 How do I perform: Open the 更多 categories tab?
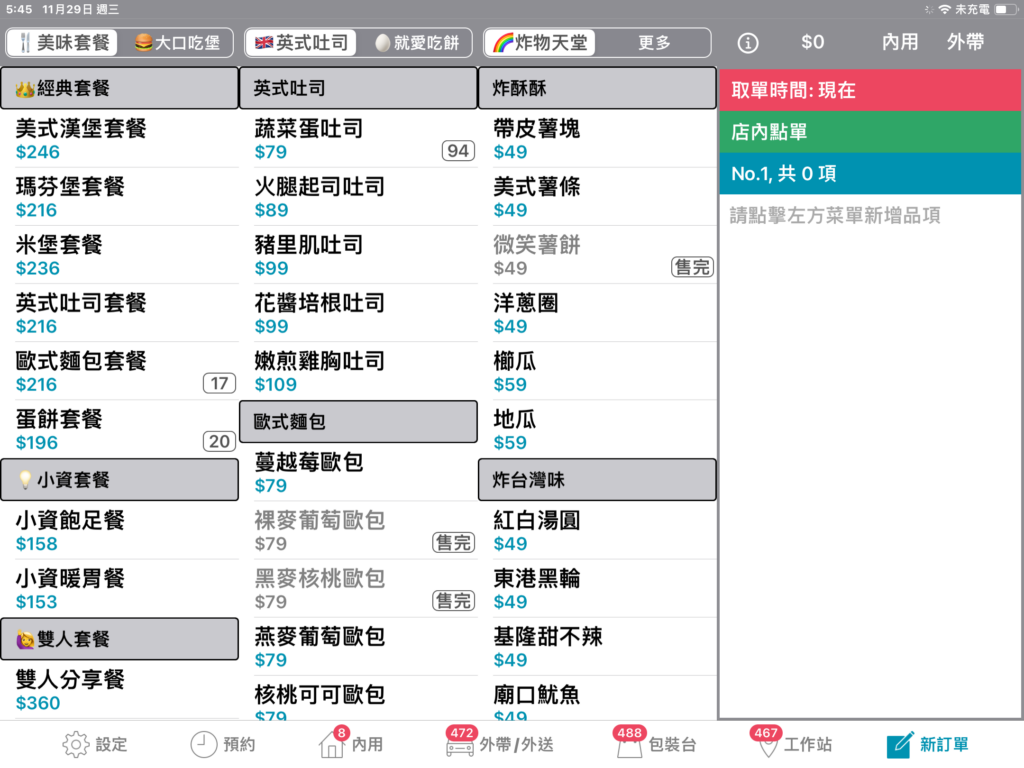[x=654, y=43]
